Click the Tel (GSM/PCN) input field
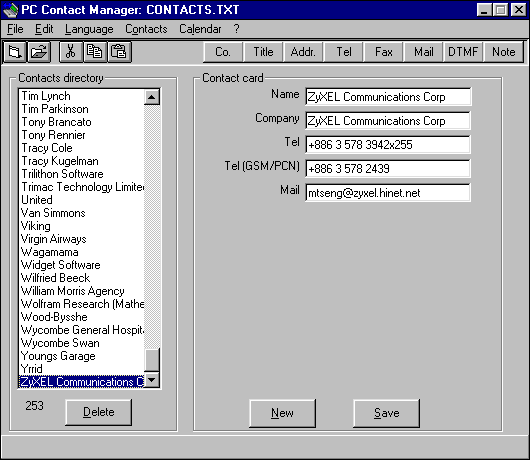The height and width of the screenshot is (460, 530). click(388, 169)
